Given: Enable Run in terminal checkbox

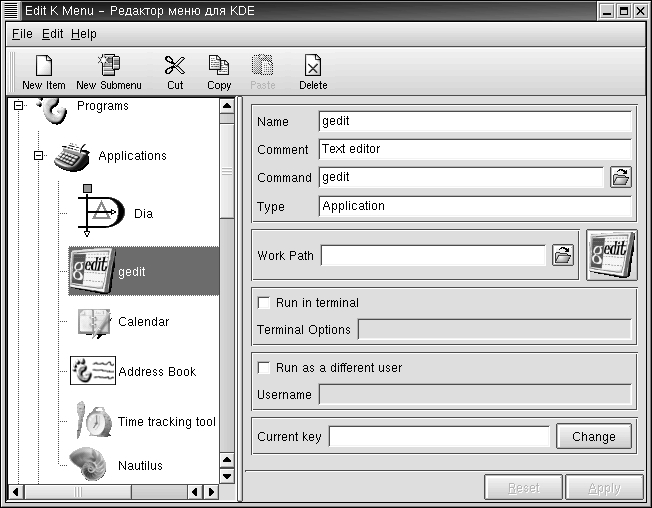Looking at the screenshot, I should [x=265, y=303].
